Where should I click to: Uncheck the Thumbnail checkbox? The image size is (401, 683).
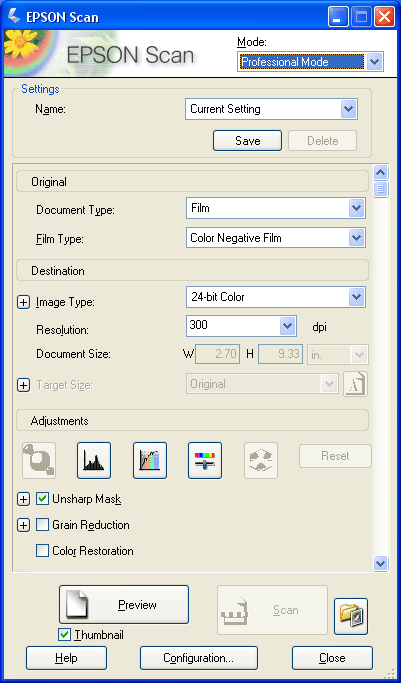[x=64, y=635]
